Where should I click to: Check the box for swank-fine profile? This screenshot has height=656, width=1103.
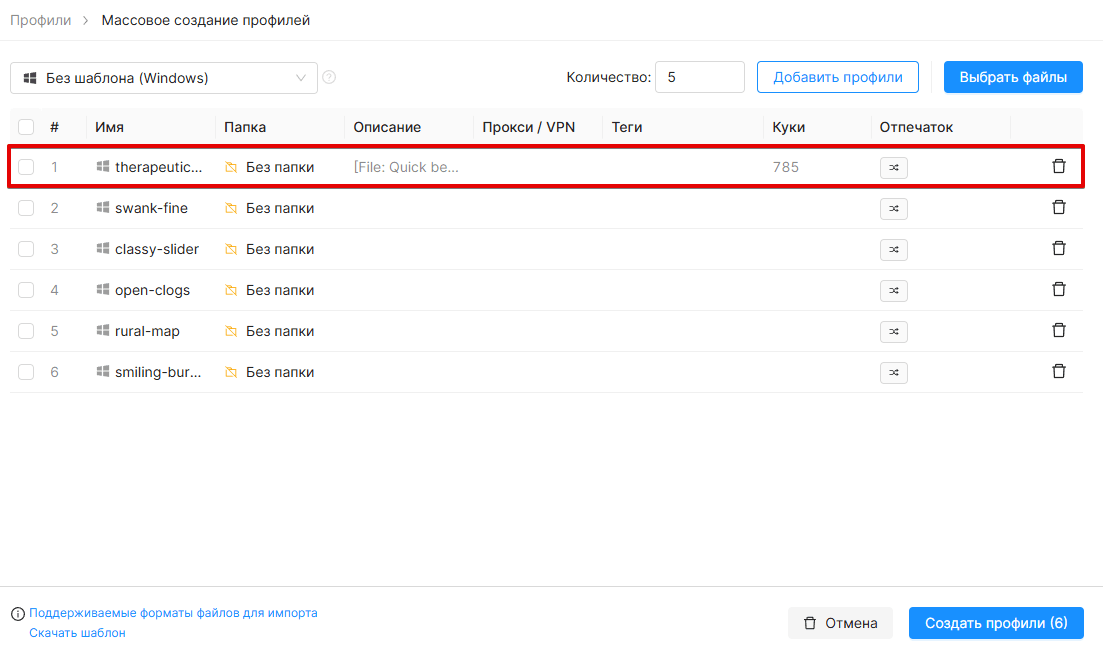26,208
